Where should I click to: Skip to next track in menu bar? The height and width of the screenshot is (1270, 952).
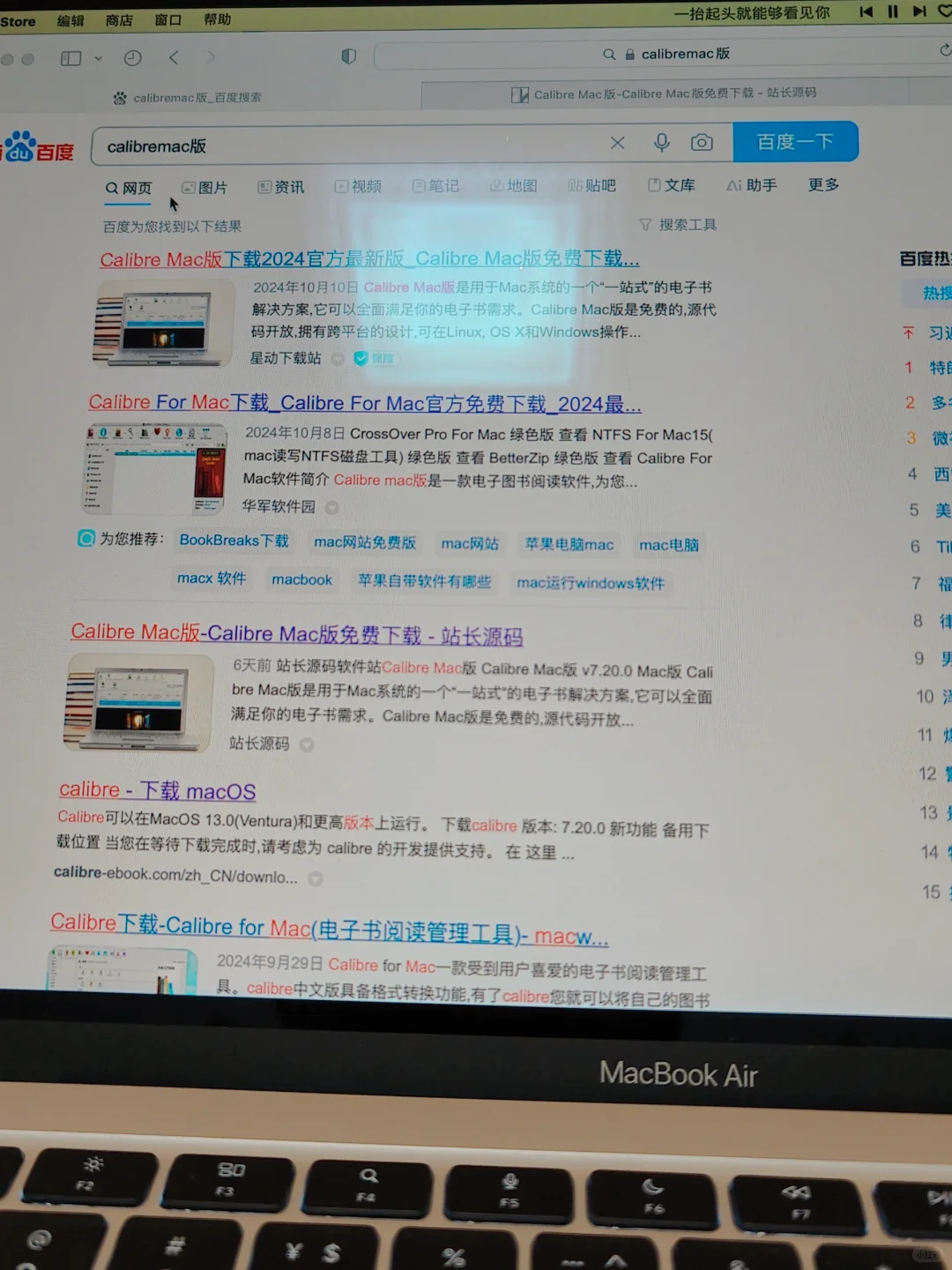pos(919,11)
